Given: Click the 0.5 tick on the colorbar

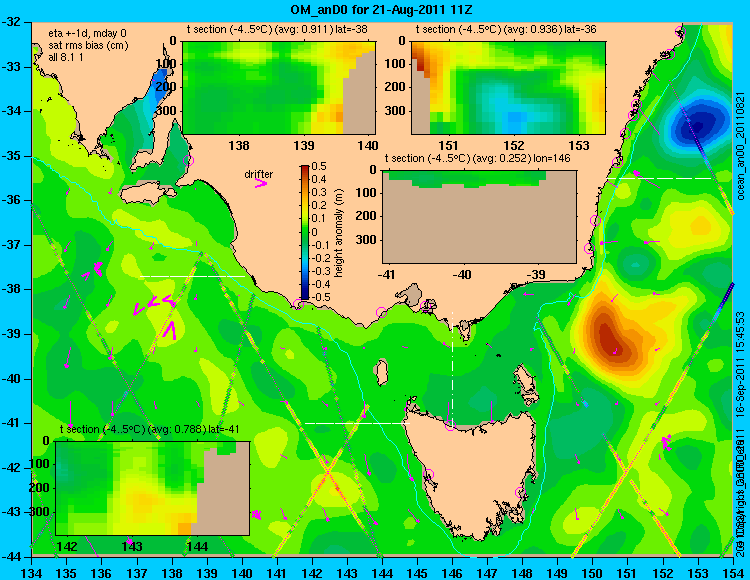Looking at the screenshot, I should click(x=320, y=166).
